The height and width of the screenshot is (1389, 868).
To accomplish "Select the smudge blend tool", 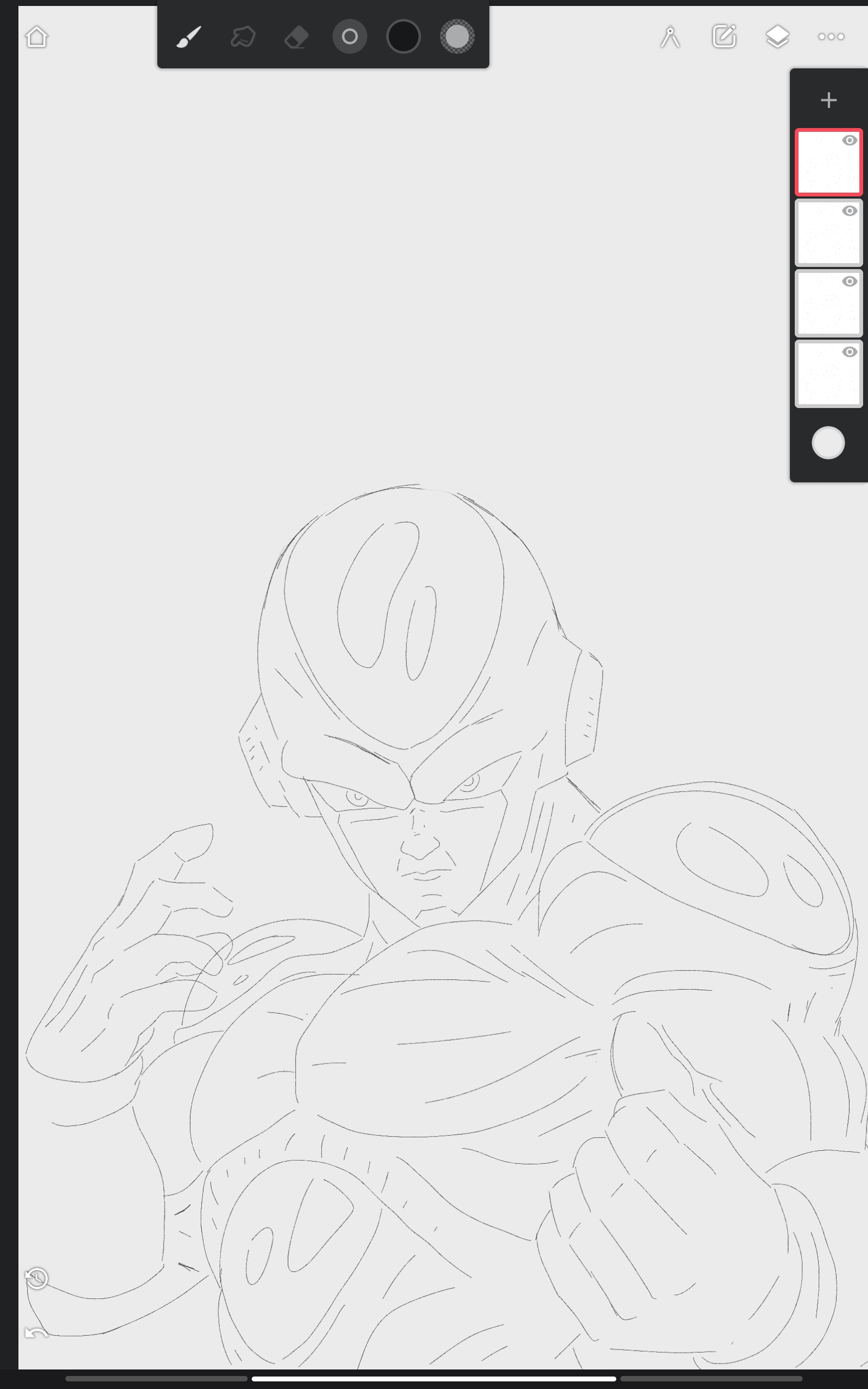I will (243, 37).
